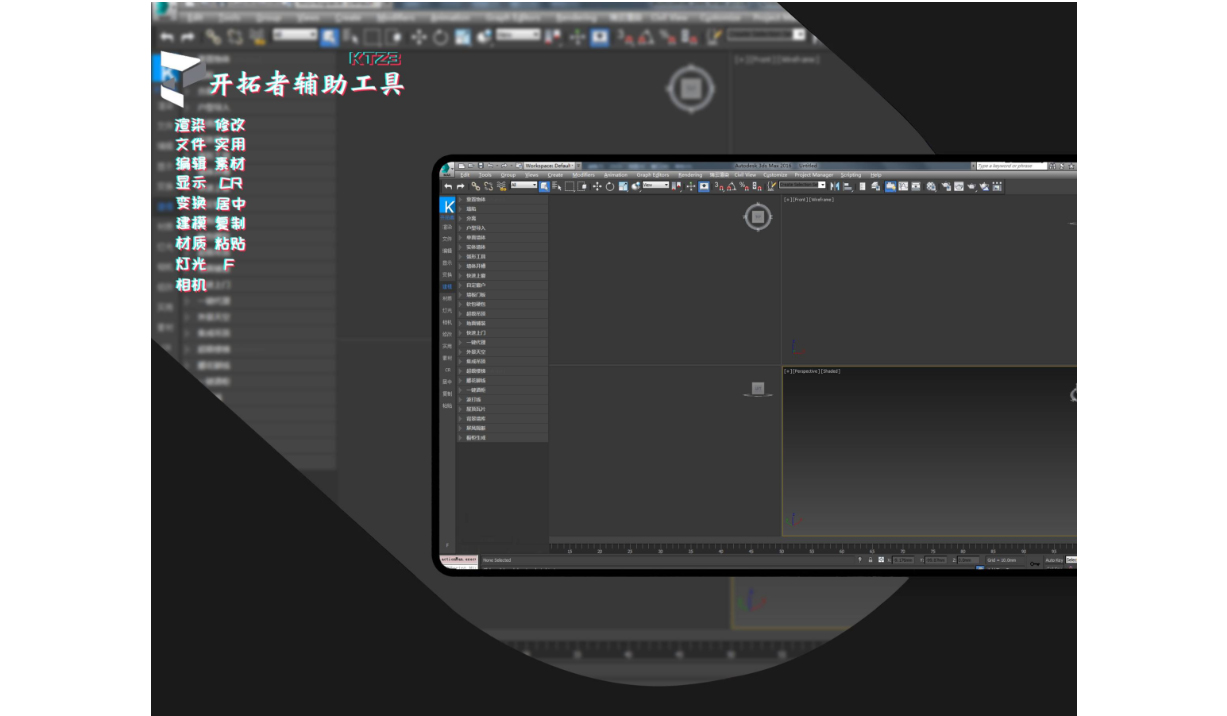The width and height of the screenshot is (1227, 716).
Task: Switch to the 材质 sidebar tab
Action: [x=447, y=298]
